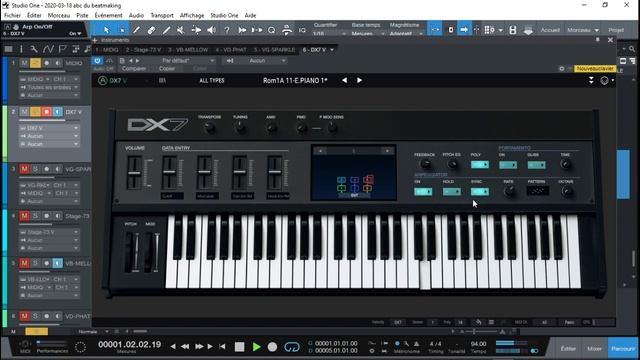
Task: Click the Comparer button
Action: coord(134,69)
